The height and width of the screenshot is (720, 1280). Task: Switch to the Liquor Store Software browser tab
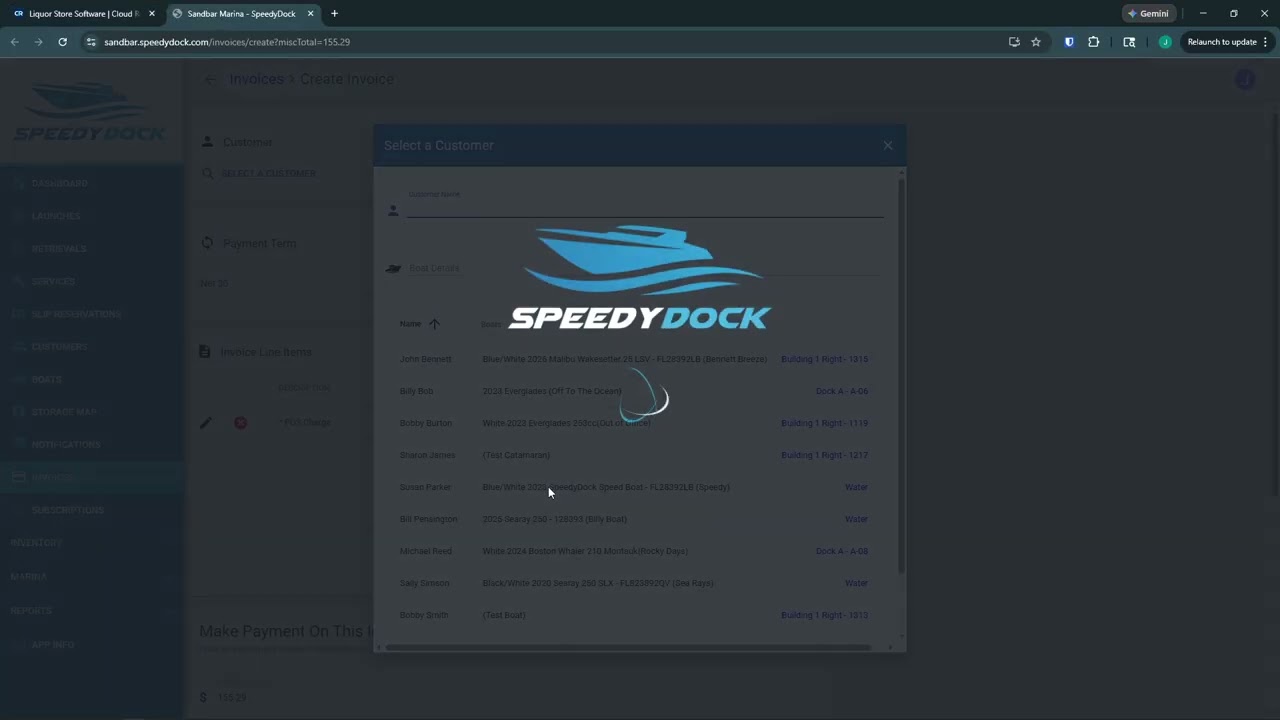pyautogui.click(x=82, y=14)
